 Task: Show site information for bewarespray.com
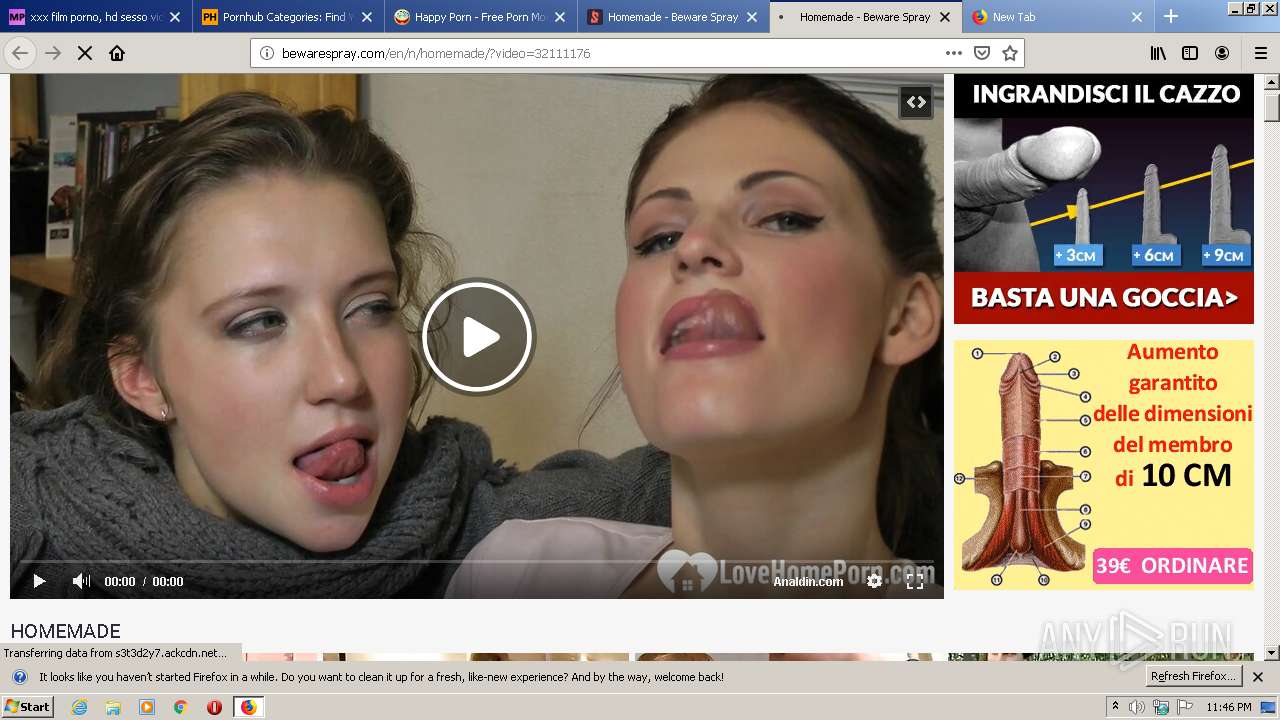[267, 53]
